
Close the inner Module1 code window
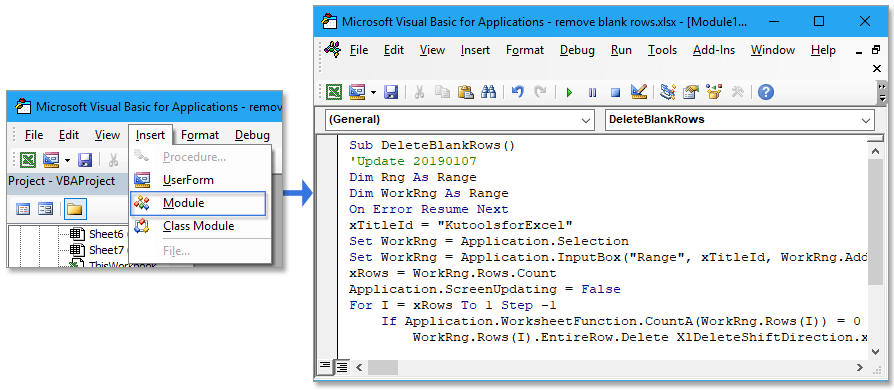click(877, 68)
